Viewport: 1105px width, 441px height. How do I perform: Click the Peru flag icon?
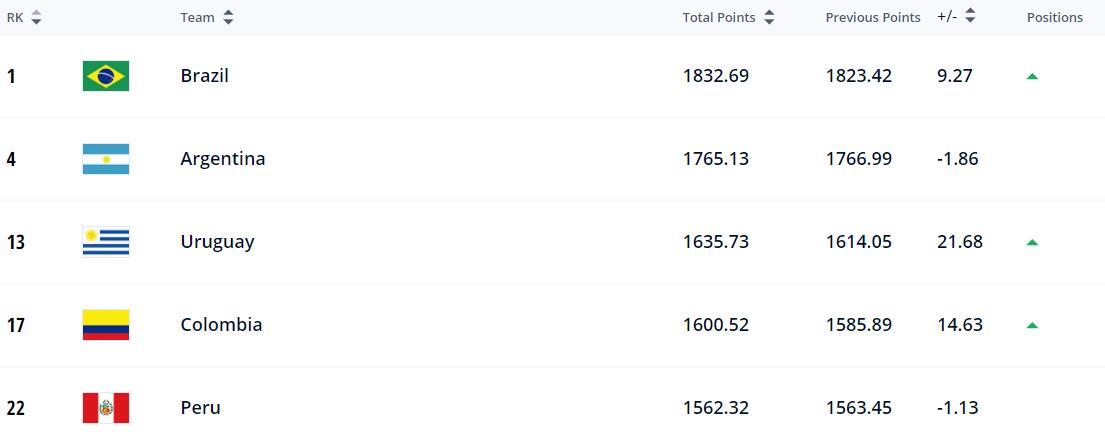pos(105,408)
